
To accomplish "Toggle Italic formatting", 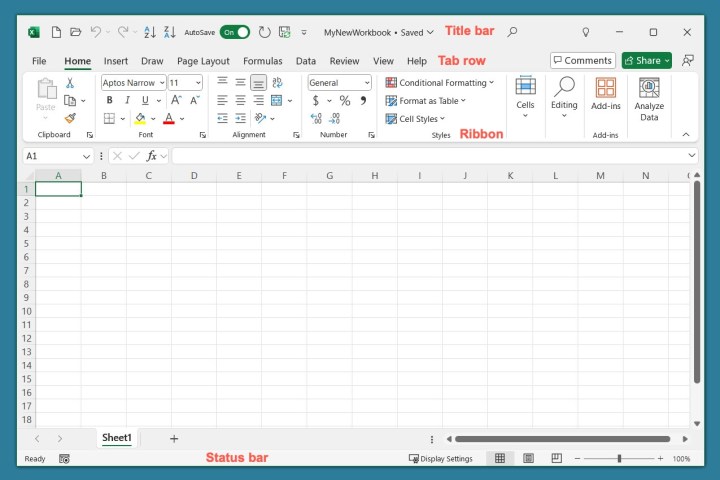I will [x=127, y=101].
